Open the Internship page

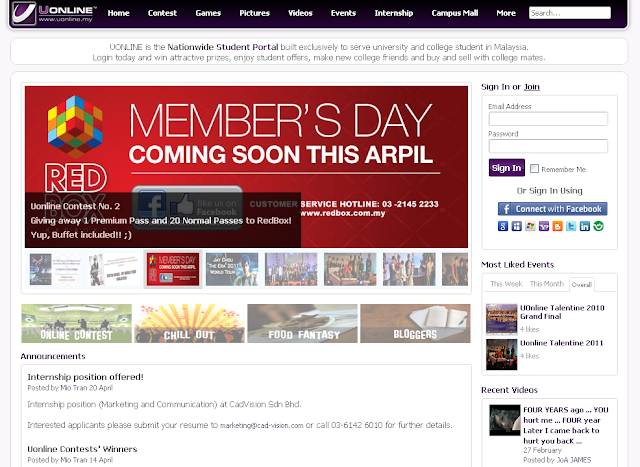click(x=394, y=13)
